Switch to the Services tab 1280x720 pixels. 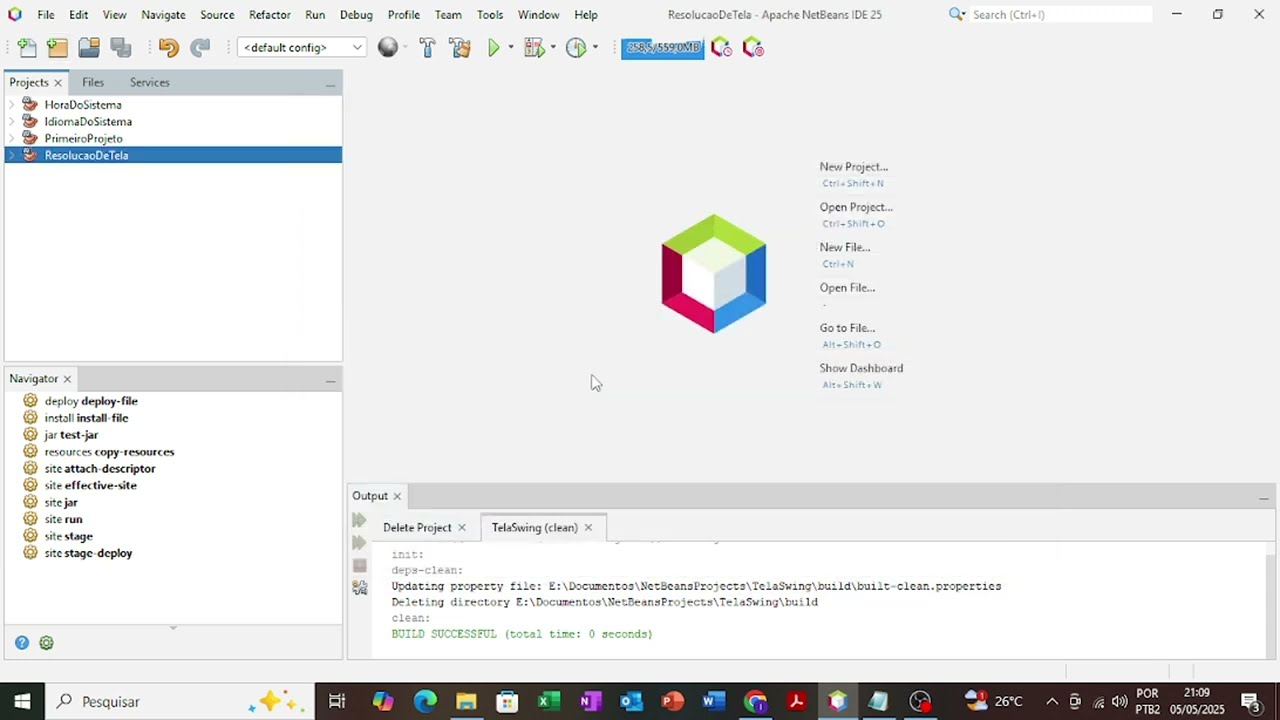149,83
